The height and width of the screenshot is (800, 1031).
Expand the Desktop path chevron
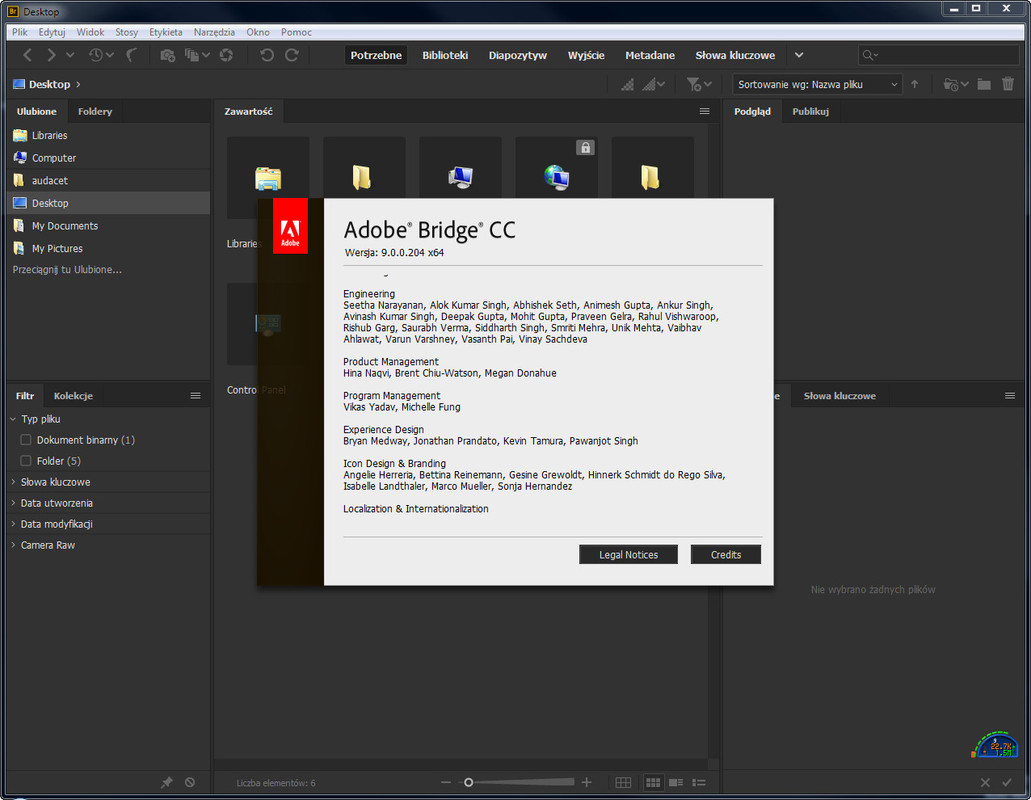[78, 84]
